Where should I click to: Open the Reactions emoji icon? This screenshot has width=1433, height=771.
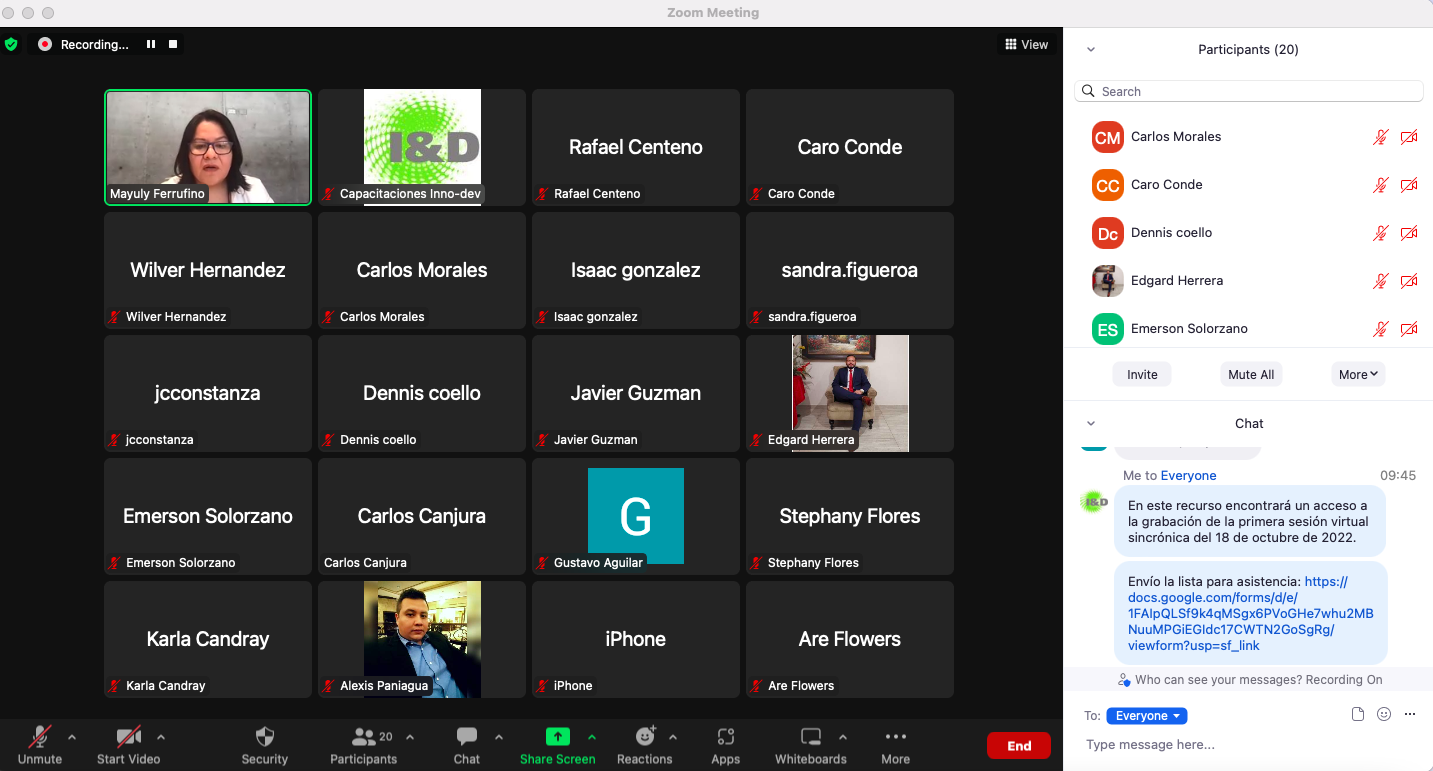coord(645,737)
